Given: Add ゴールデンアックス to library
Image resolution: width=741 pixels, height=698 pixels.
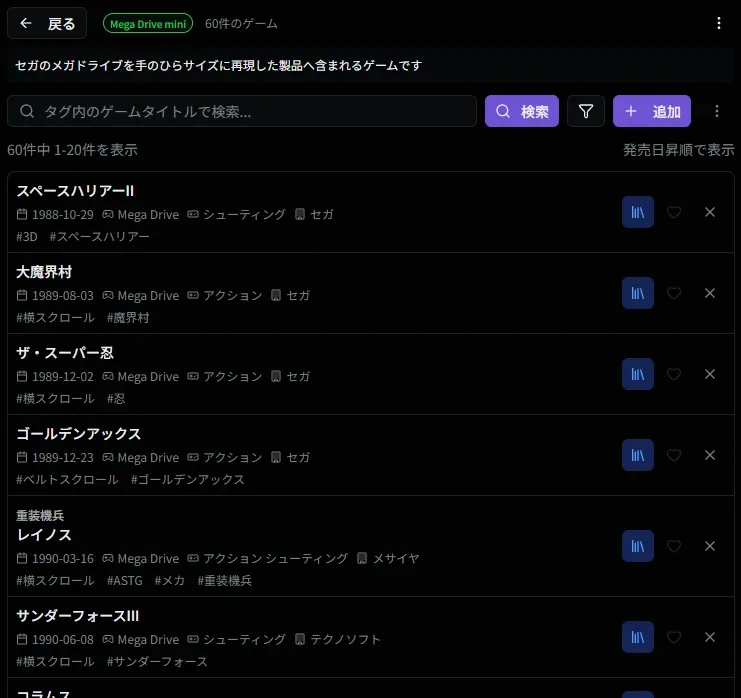Looking at the screenshot, I should (638, 455).
